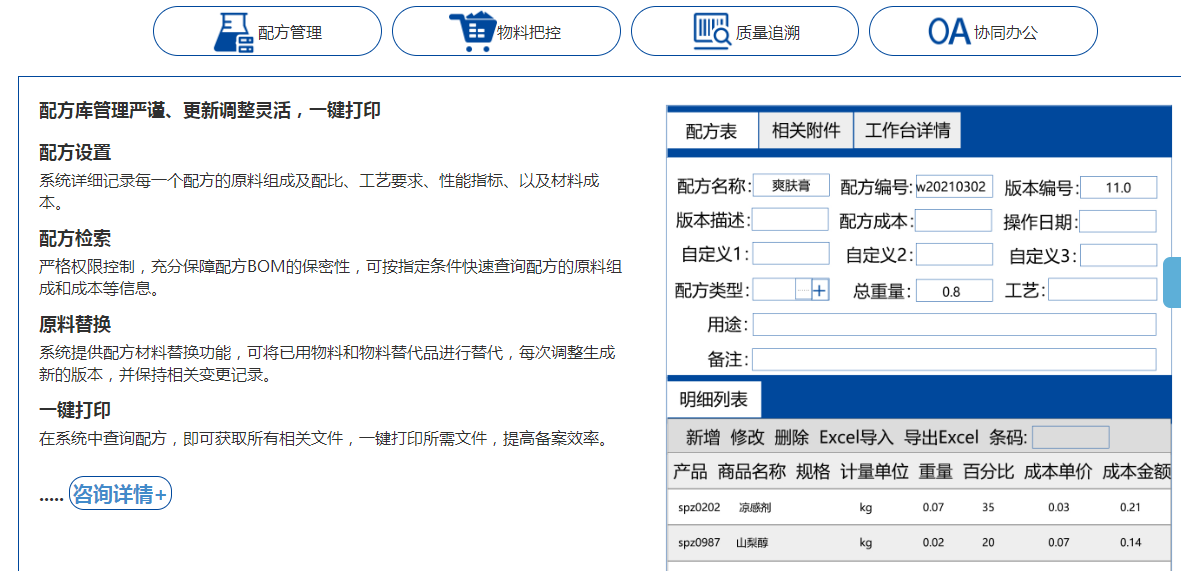Screen dimensions: 1181x571
Task: Click the 咨询详情+ button
Action: [121, 494]
